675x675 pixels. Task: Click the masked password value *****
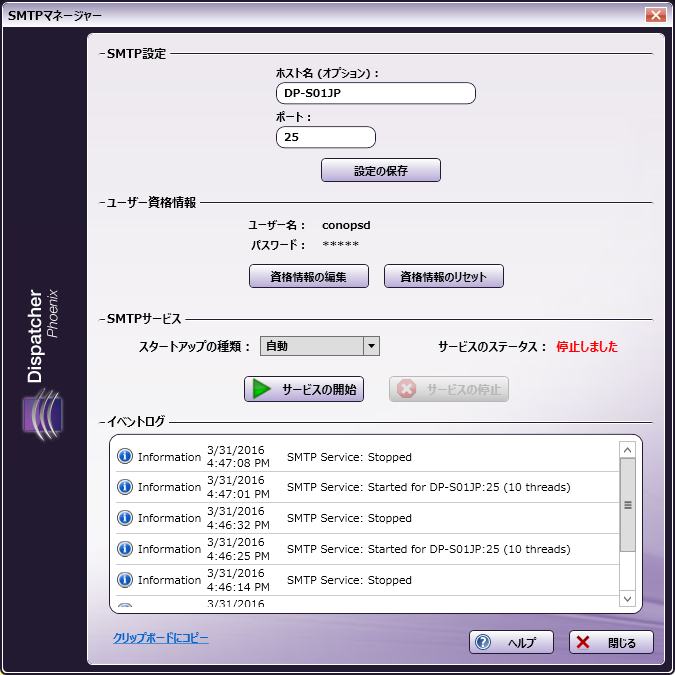point(341,244)
